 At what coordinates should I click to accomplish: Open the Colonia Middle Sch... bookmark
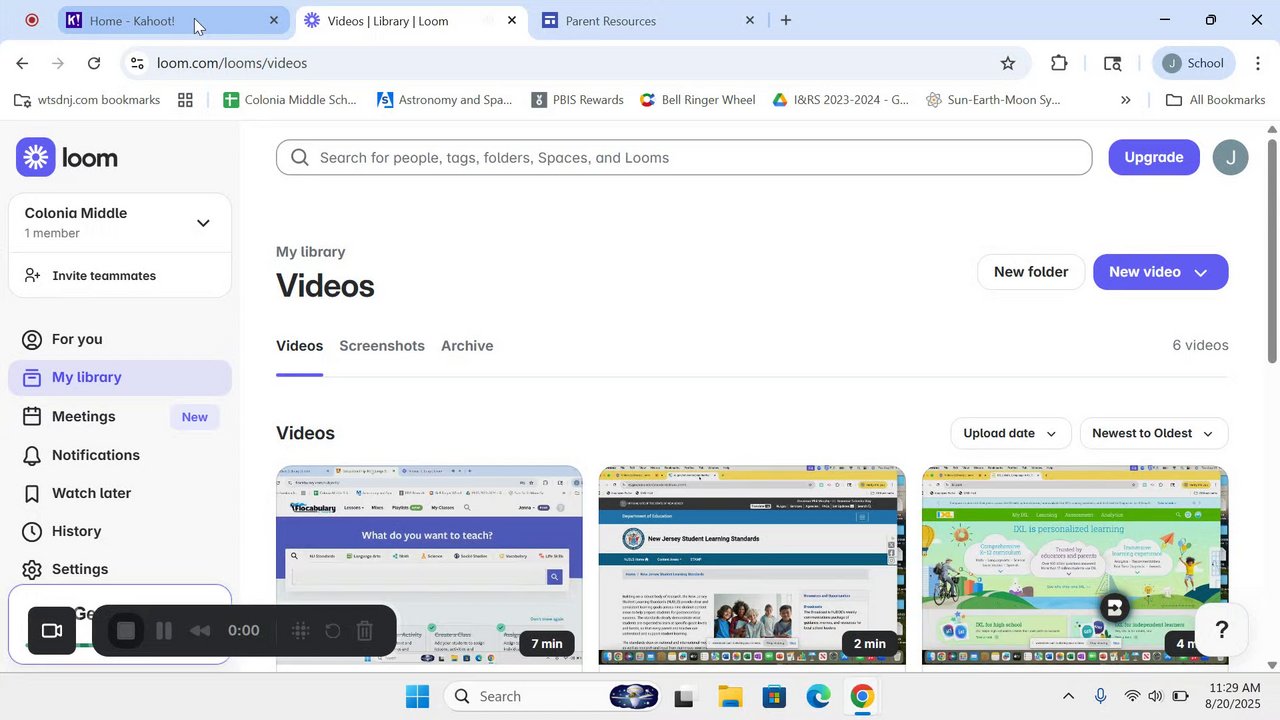(290, 100)
